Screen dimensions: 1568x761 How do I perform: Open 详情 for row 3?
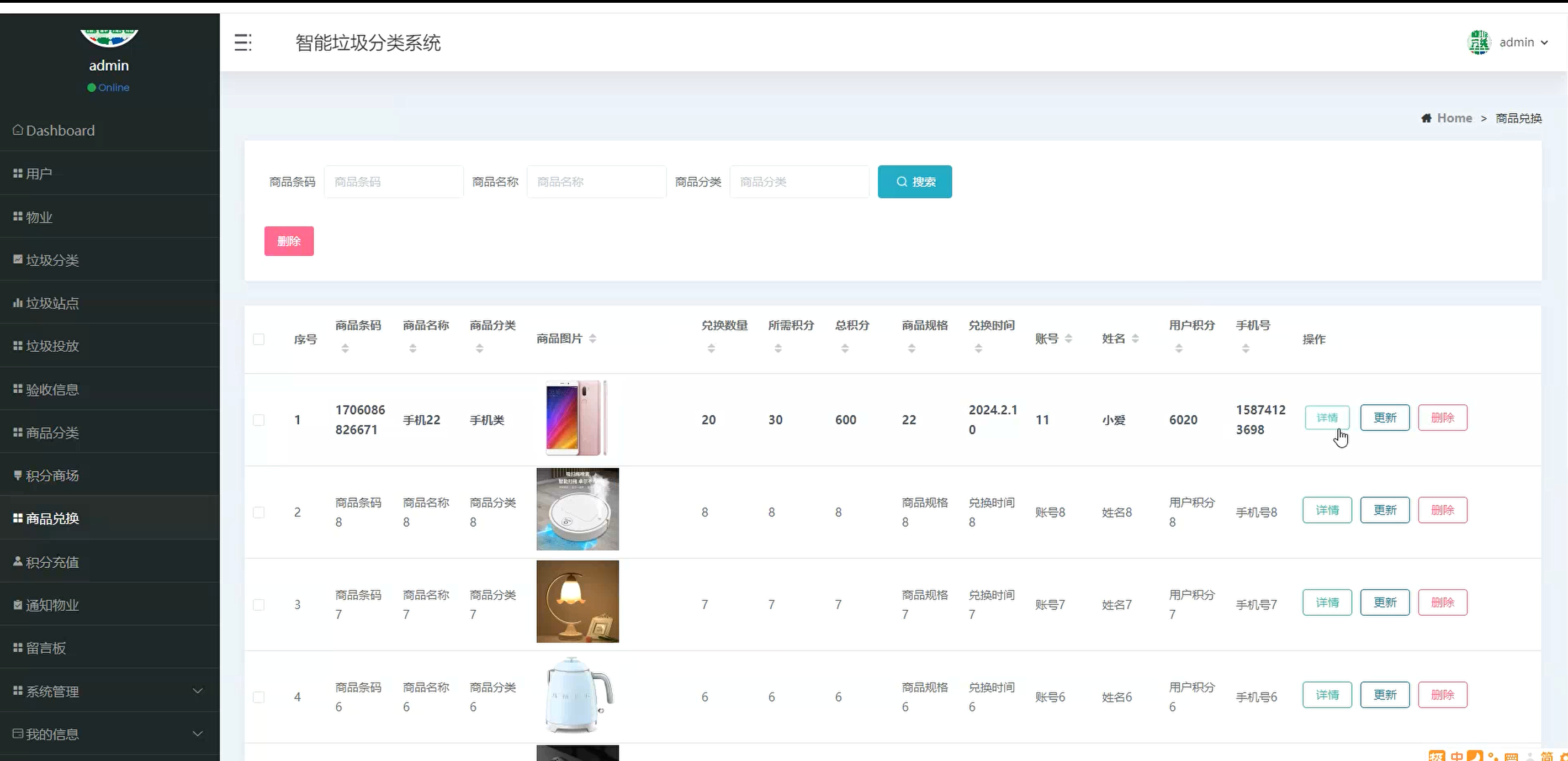click(1327, 603)
